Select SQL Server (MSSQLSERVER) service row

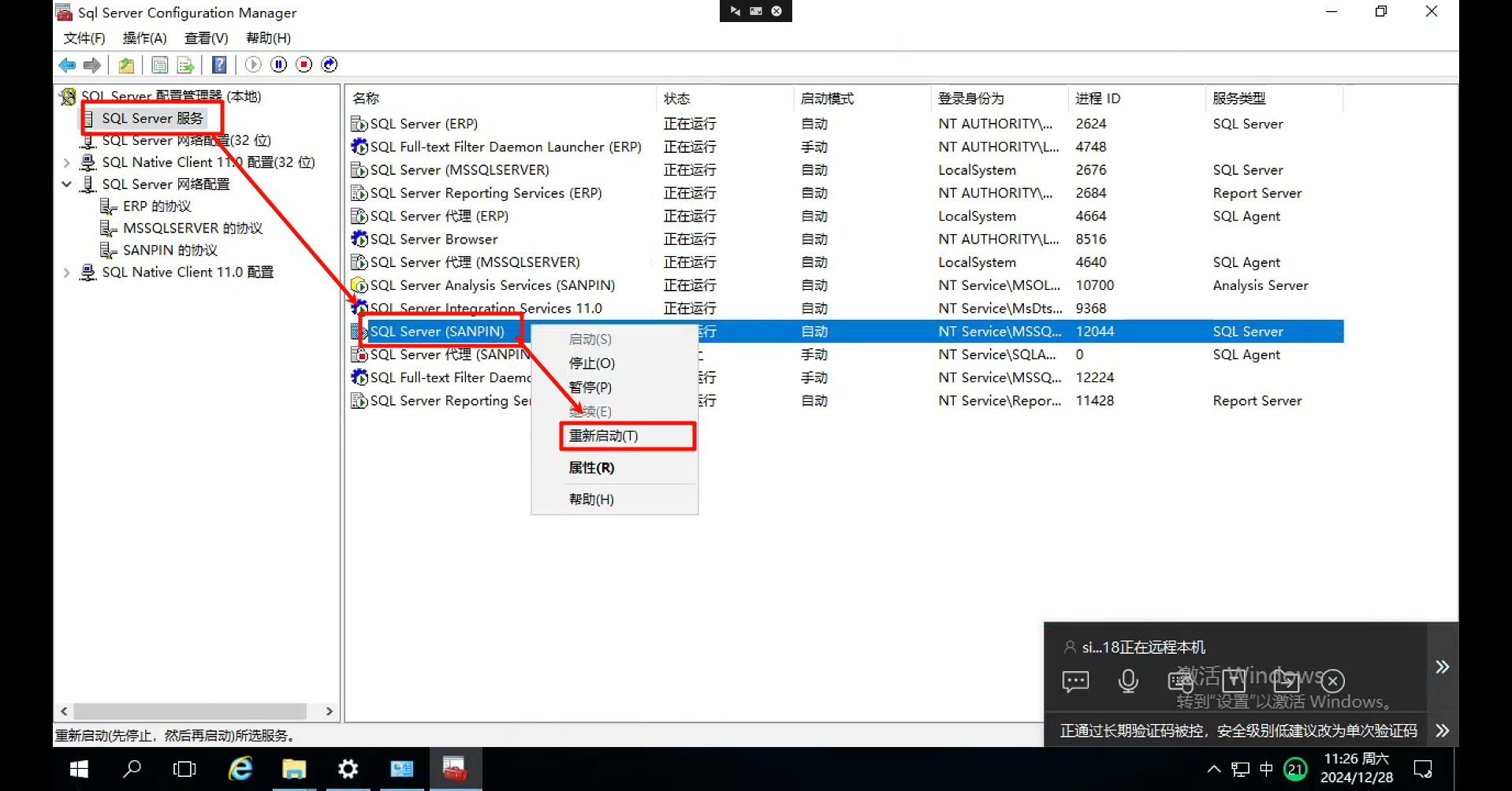click(846, 170)
